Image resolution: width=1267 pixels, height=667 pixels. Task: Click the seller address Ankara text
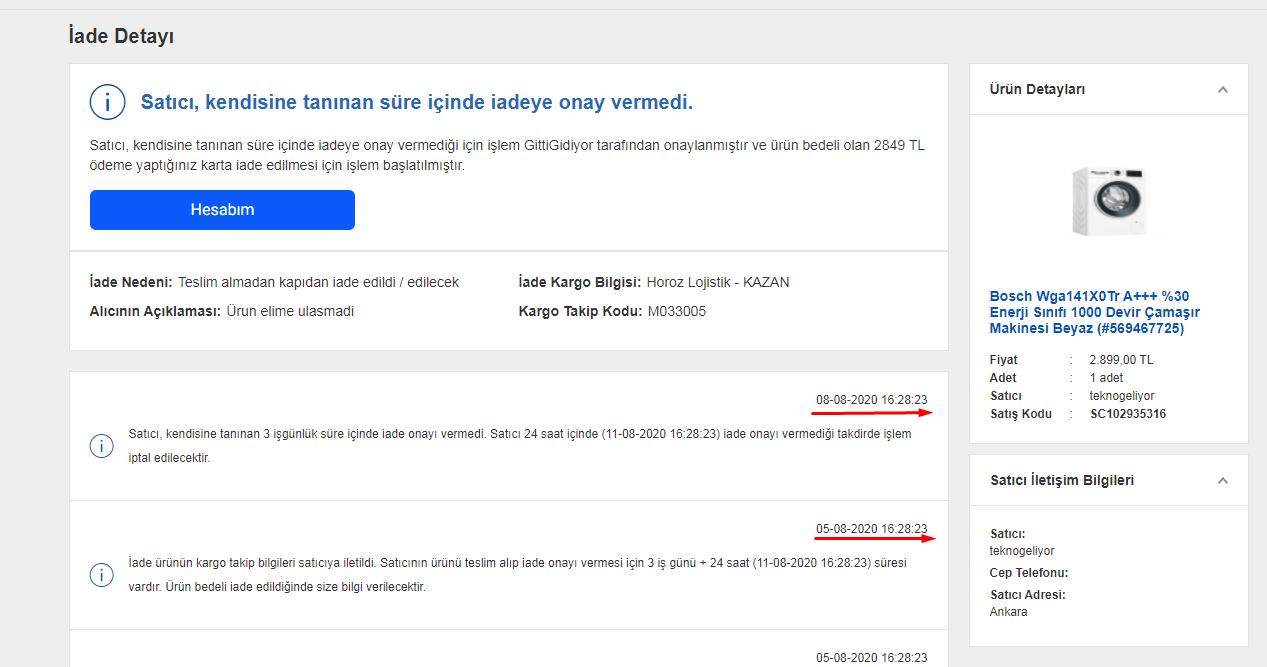1008,612
